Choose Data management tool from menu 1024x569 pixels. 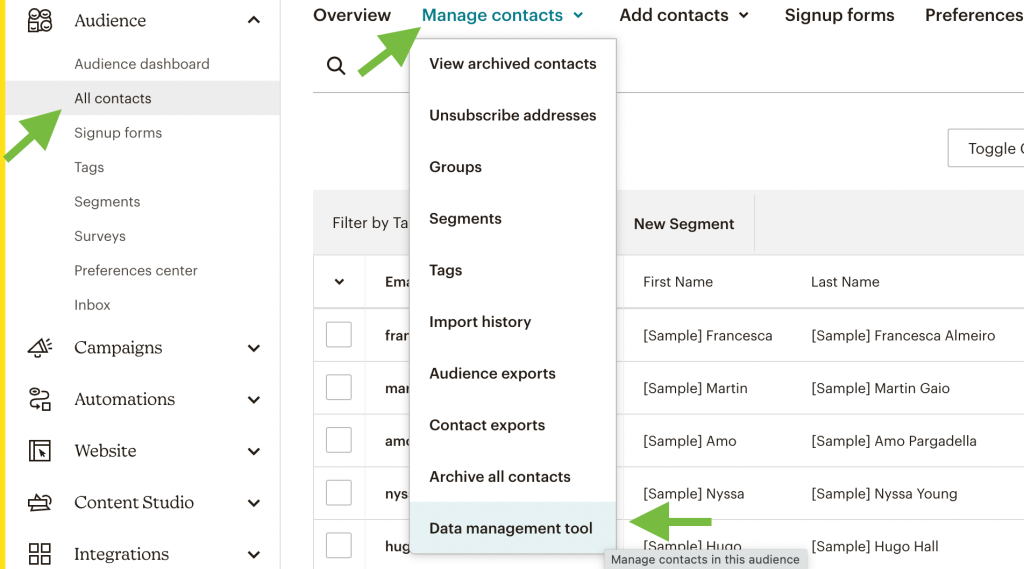[x=511, y=528]
